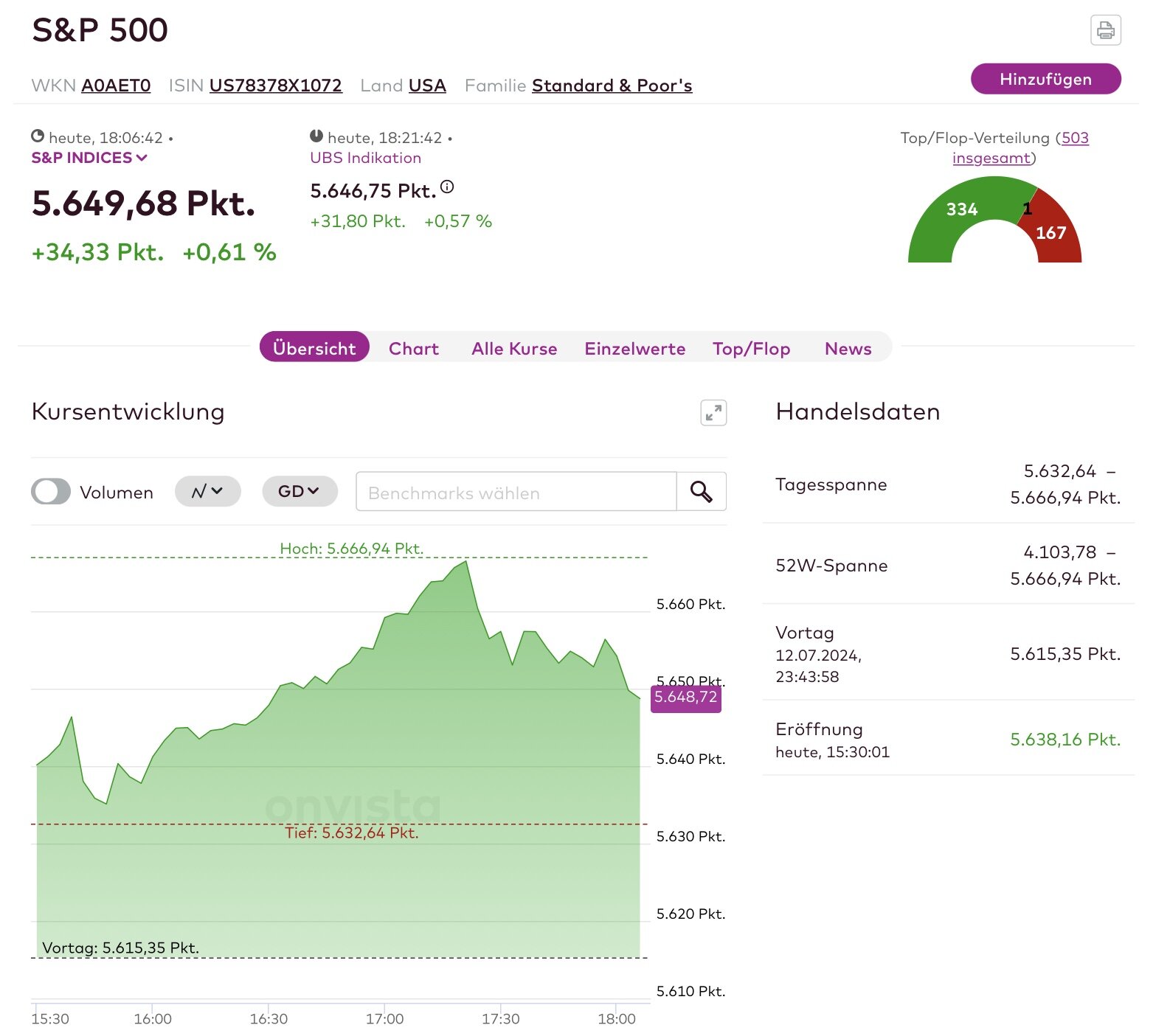
Task: Follow the Standard & Poor's family link
Action: click(x=612, y=86)
